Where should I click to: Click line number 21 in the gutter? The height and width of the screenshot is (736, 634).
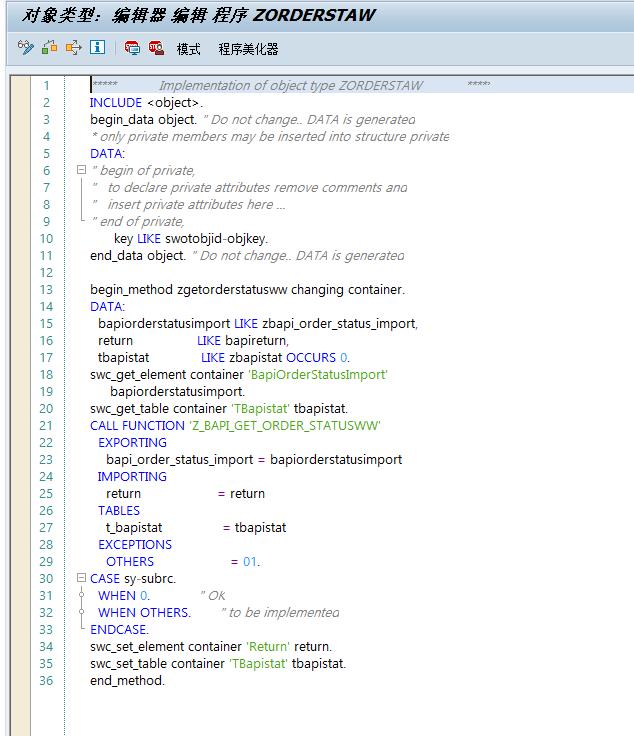pos(46,426)
